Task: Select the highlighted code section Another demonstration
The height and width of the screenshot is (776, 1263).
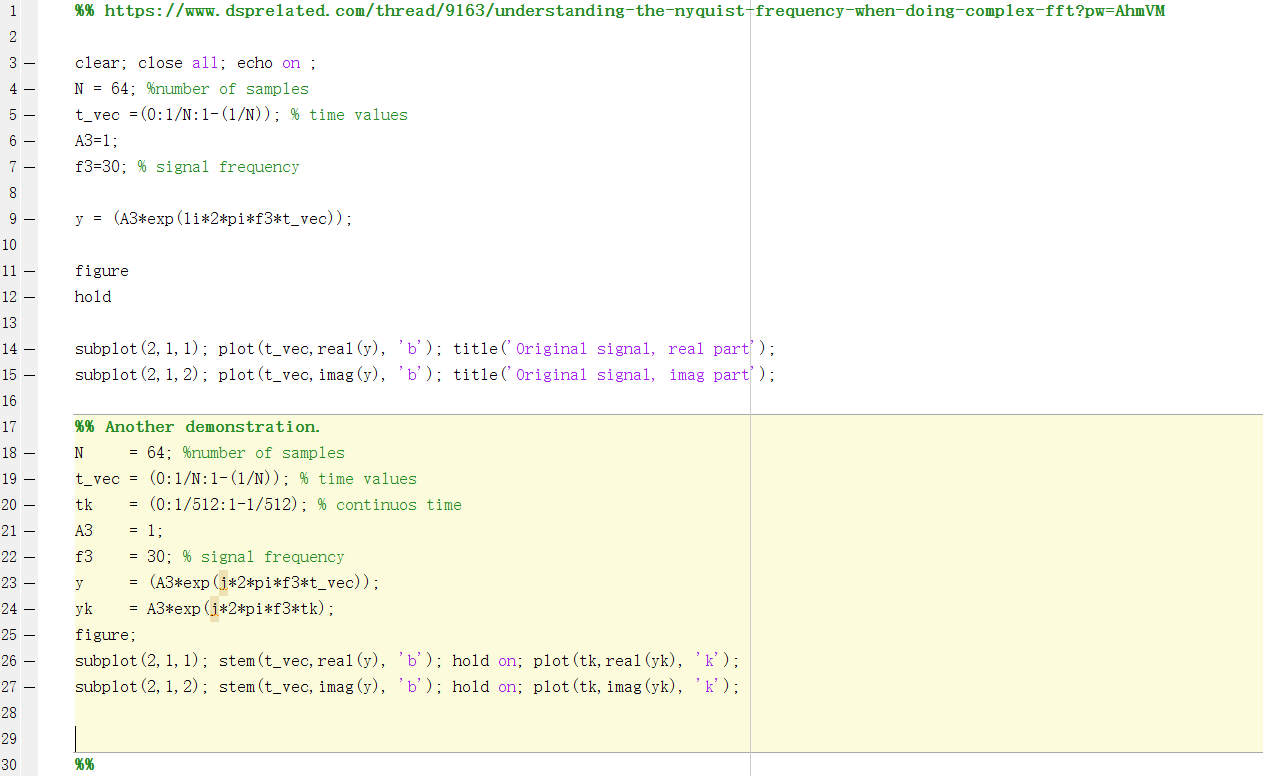Action: pos(197,426)
